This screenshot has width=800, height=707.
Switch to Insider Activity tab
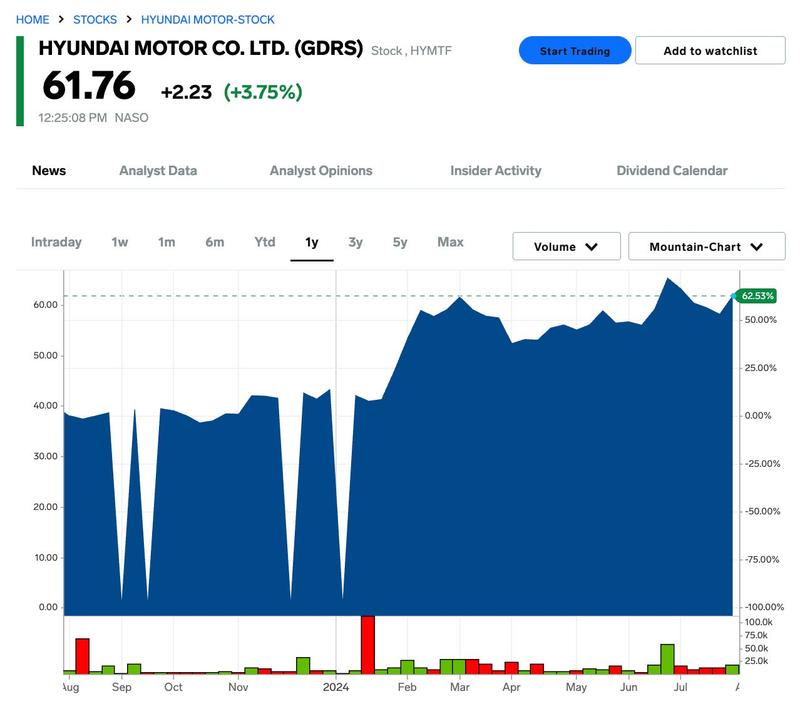coord(496,170)
